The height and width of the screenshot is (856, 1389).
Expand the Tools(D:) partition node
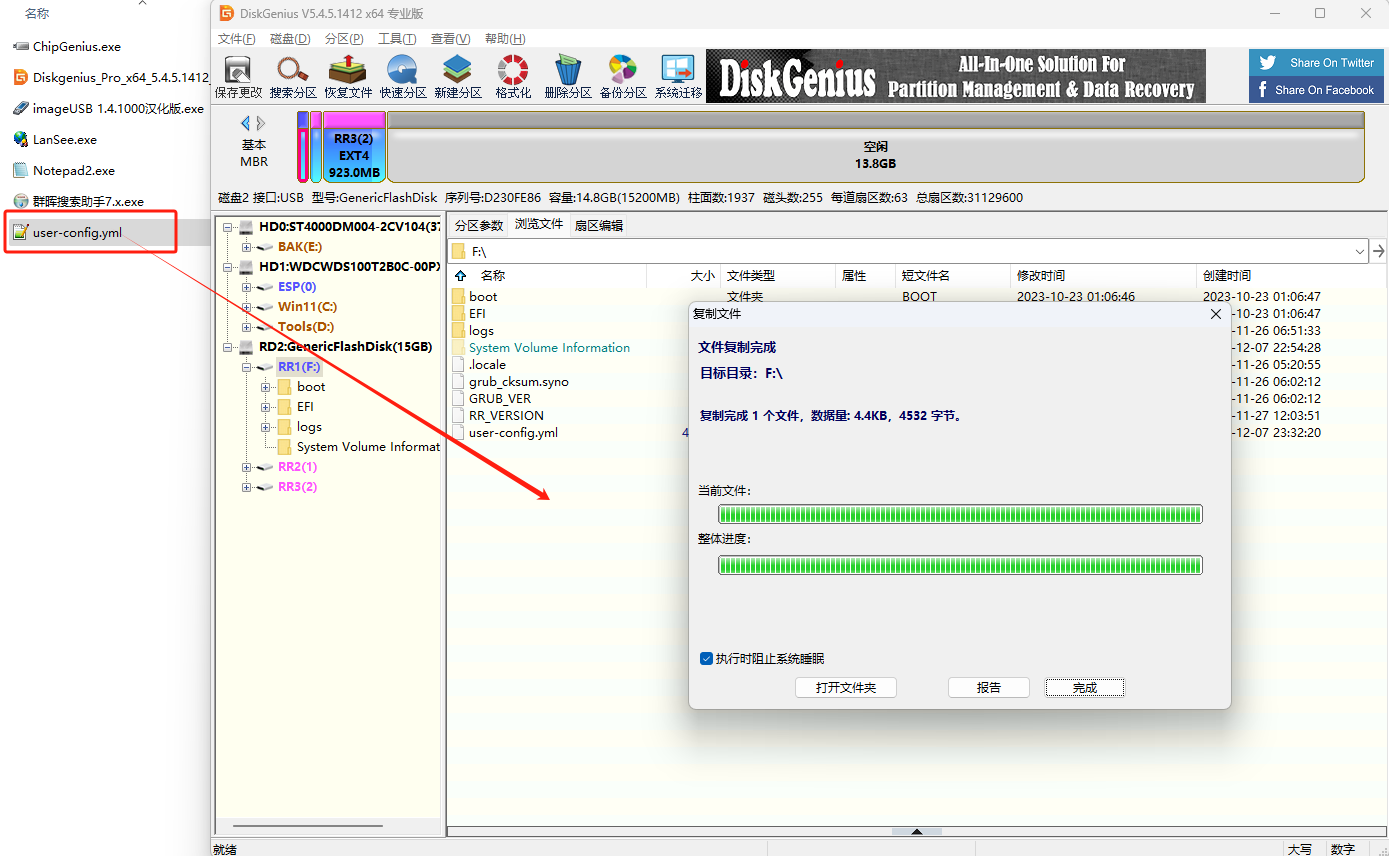point(246,327)
